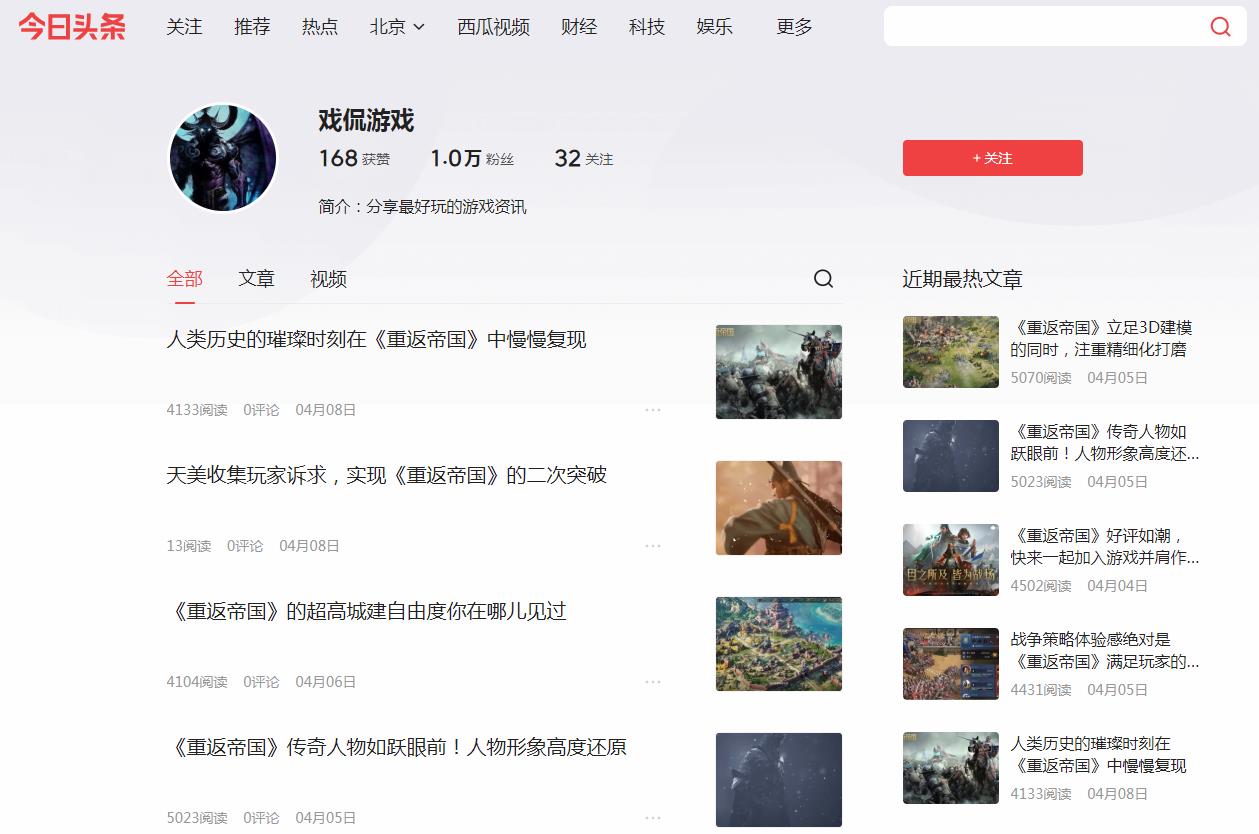The width and height of the screenshot is (1259, 834).
Task: Click the 168 获赞 likes count
Action: pyautogui.click(x=354, y=158)
